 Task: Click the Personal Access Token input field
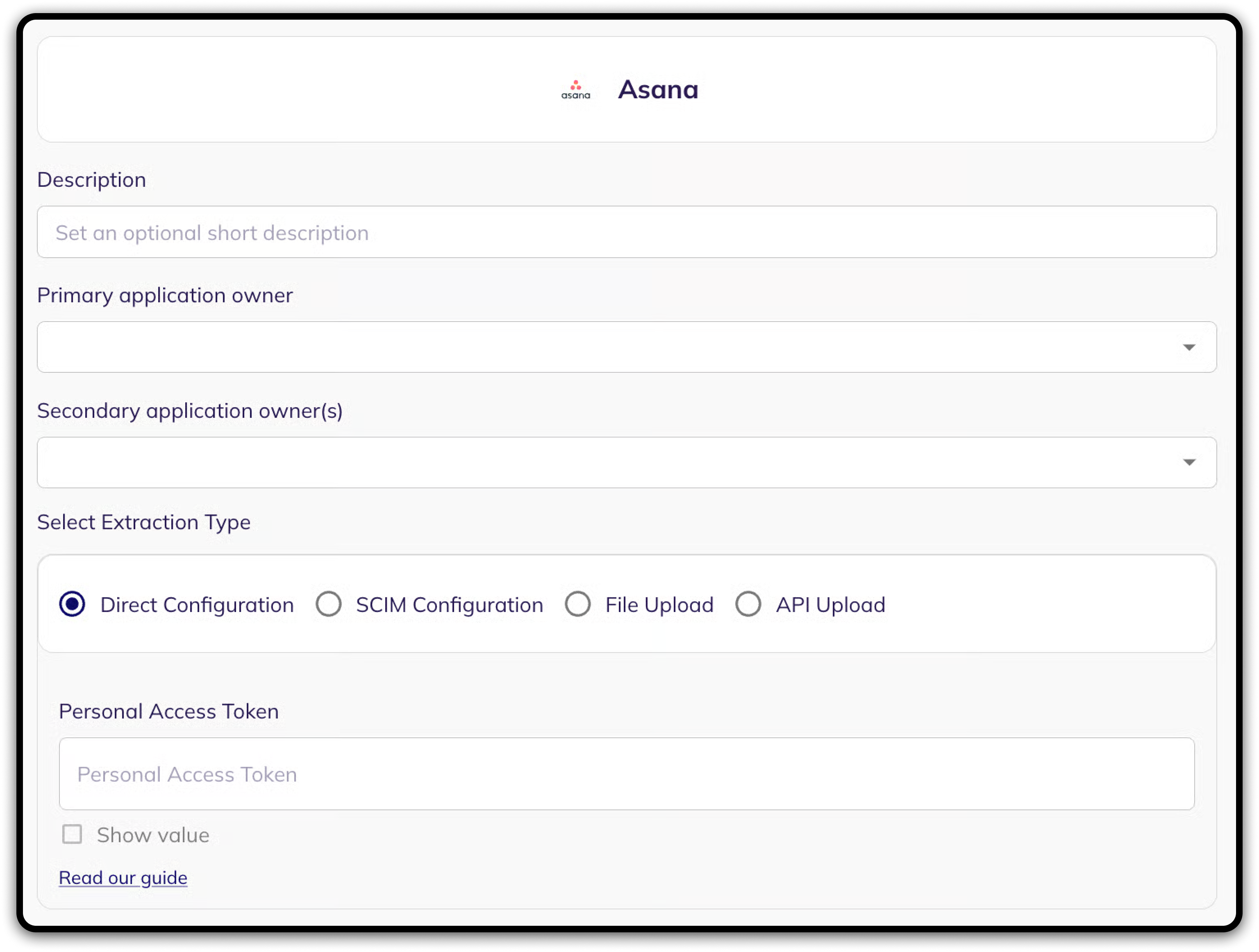tap(626, 774)
